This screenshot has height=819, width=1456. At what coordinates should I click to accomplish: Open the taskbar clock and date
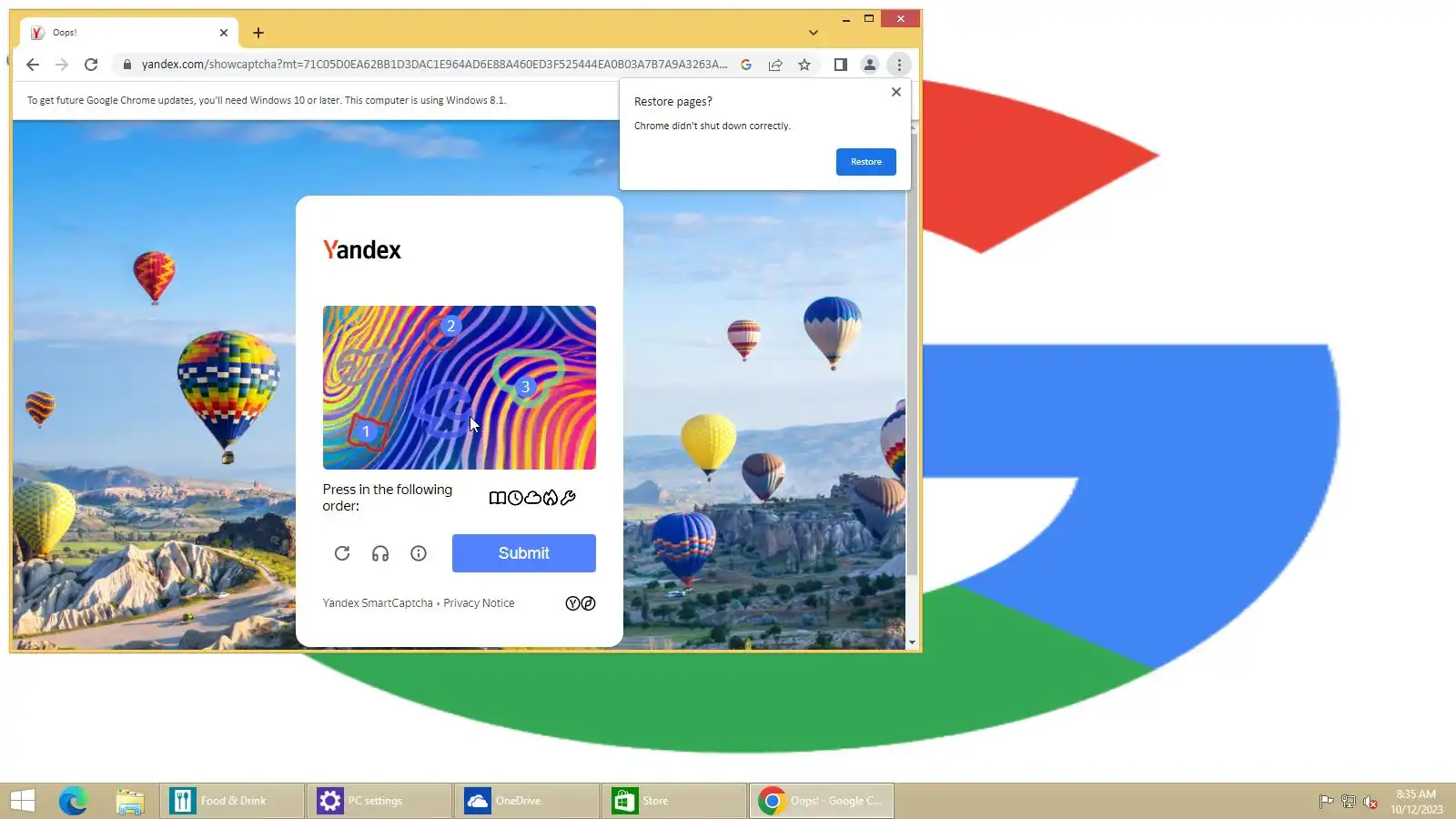pyautogui.click(x=1416, y=802)
